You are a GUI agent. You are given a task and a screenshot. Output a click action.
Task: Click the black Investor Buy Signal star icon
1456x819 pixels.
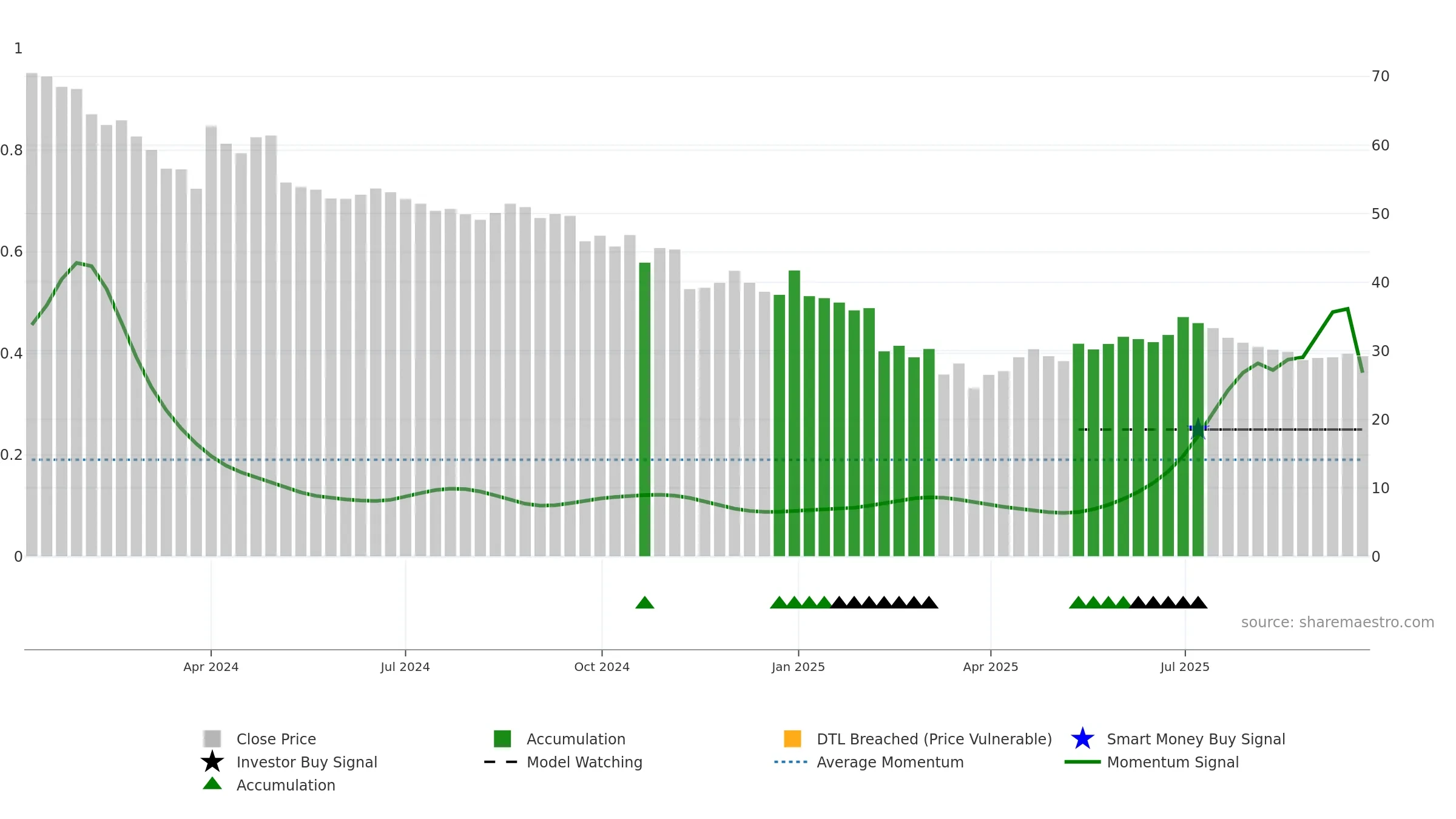point(212,761)
